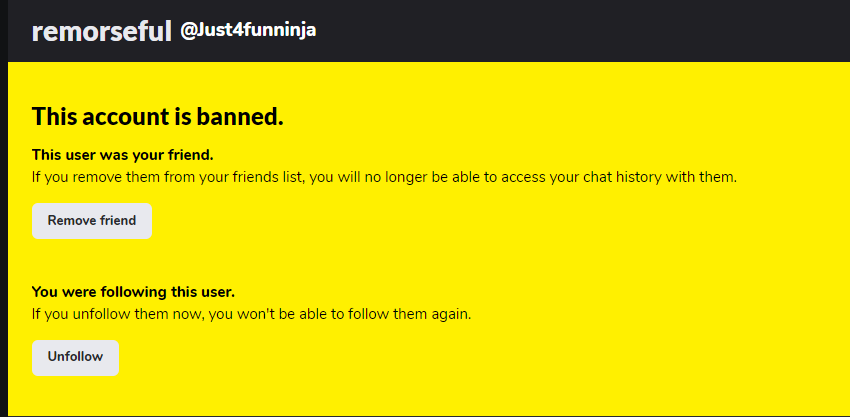Click the word 'following' in bold notice

point(136,292)
